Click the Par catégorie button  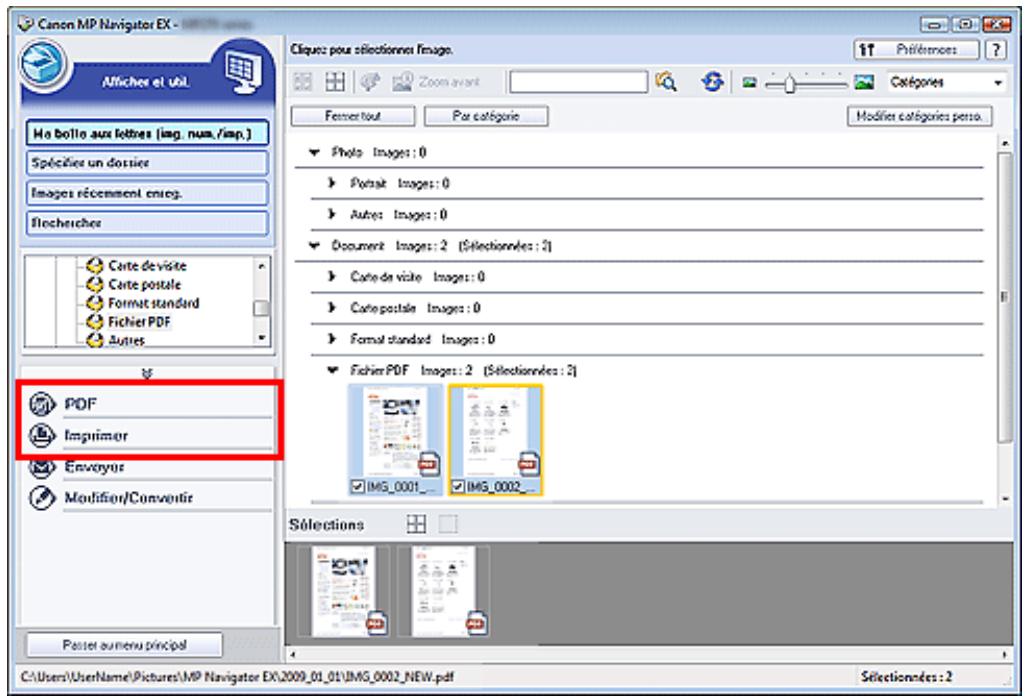tap(486, 116)
